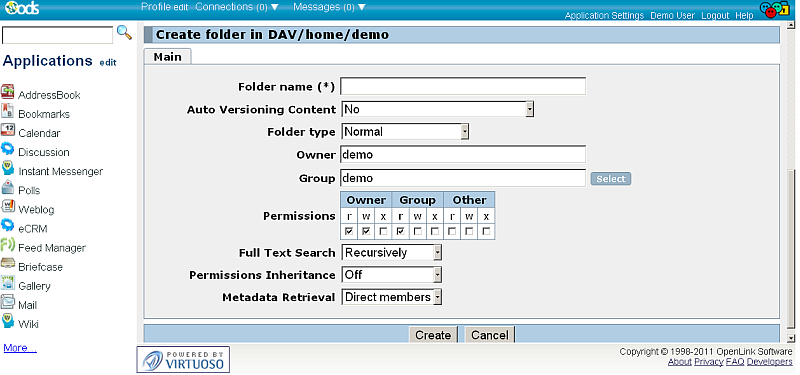Image resolution: width=800 pixels, height=375 pixels.
Task: Open the Gallery icon
Action: (x=8, y=283)
